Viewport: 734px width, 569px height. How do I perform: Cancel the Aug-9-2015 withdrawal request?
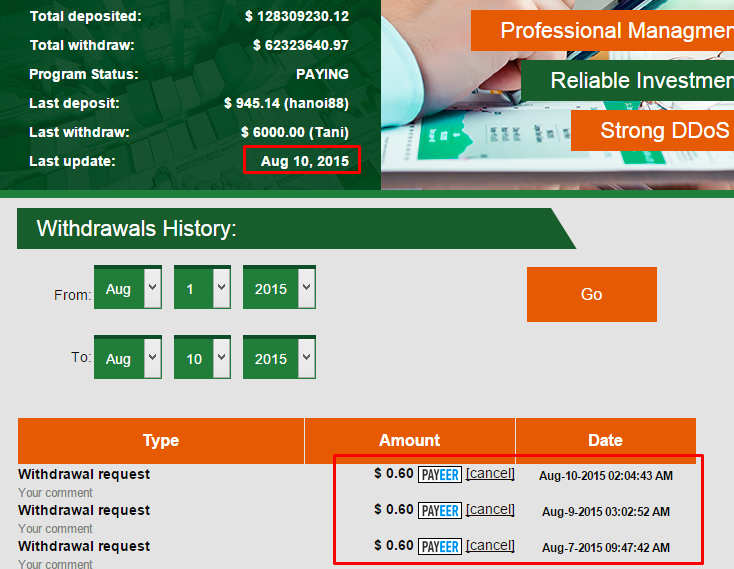coord(490,510)
